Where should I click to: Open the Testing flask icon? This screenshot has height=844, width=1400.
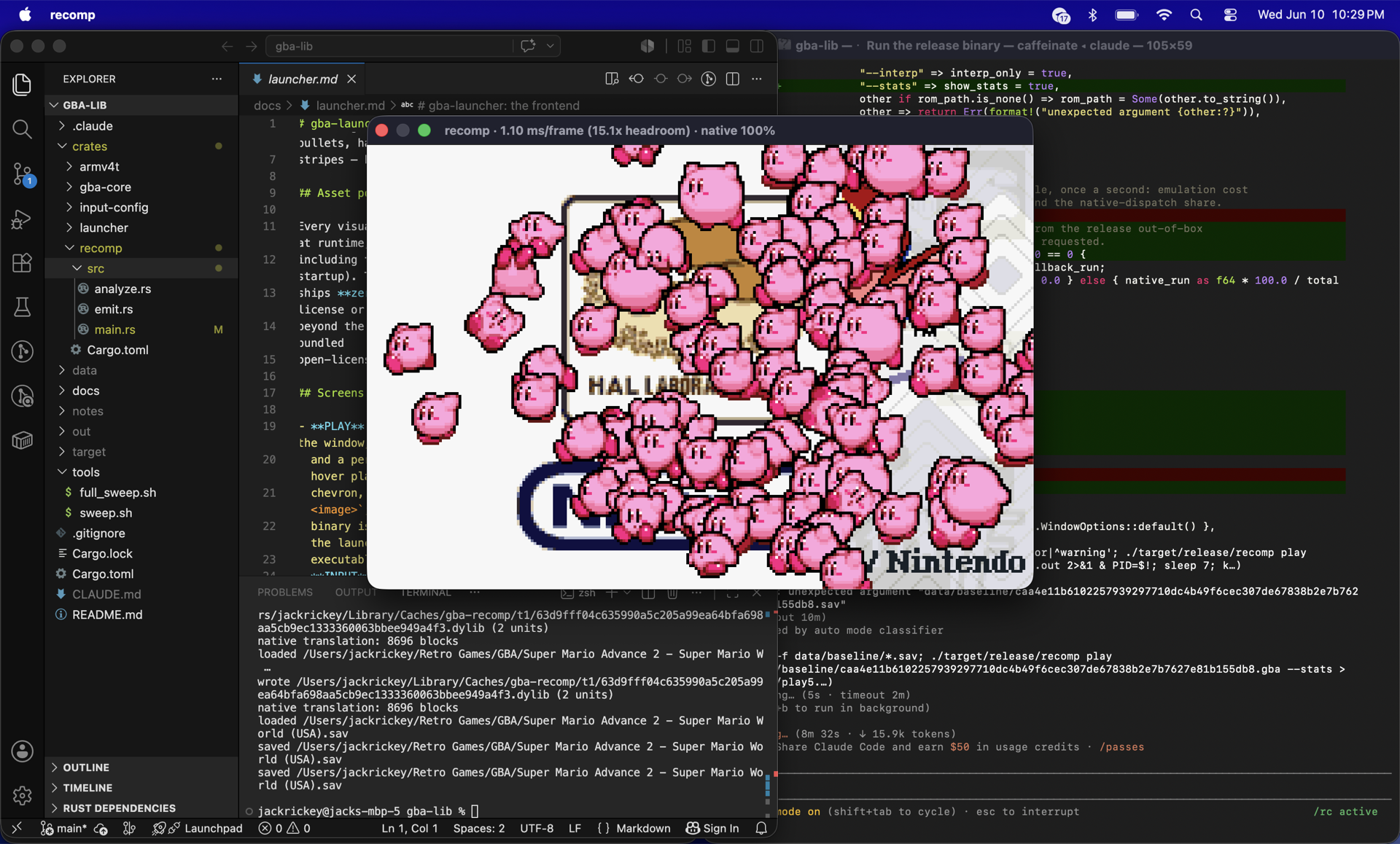22,308
